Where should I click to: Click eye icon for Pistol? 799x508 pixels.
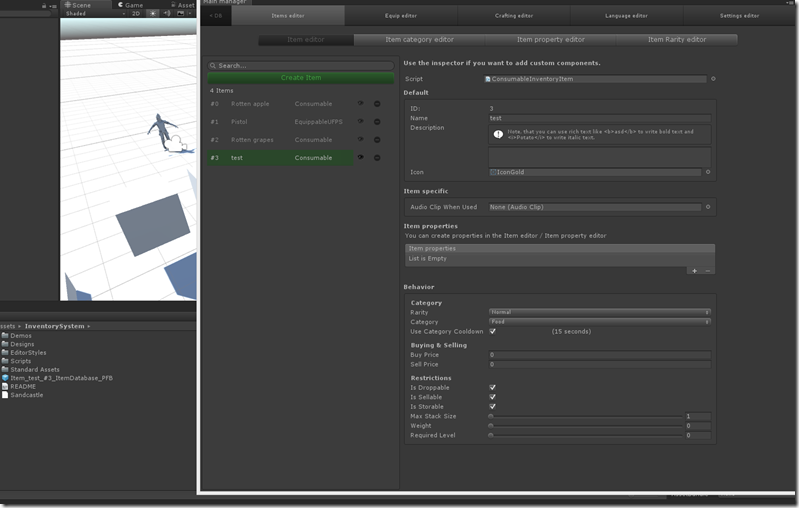tap(361, 121)
